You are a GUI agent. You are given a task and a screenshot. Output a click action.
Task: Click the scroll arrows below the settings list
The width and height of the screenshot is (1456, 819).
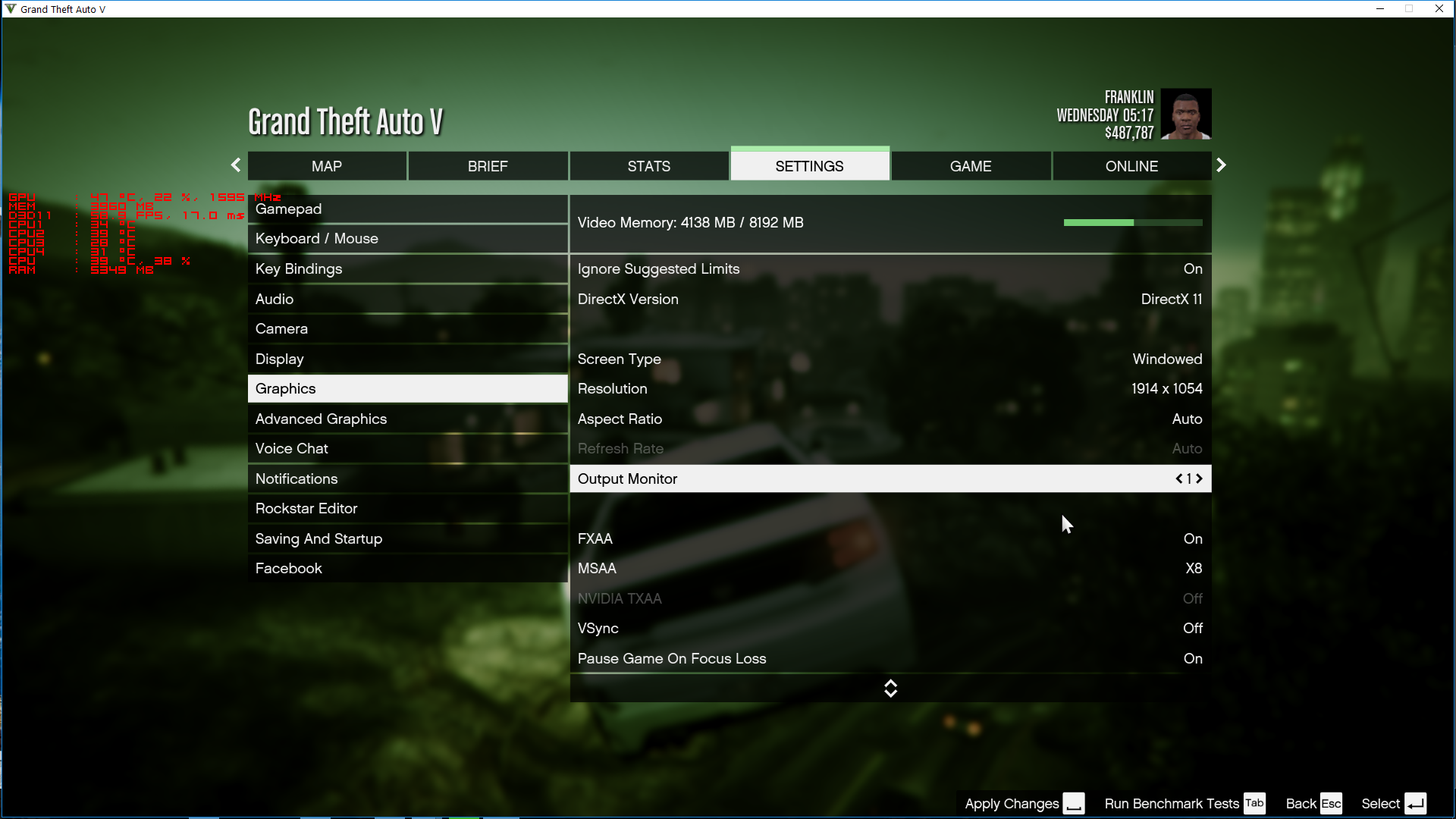coord(890,688)
